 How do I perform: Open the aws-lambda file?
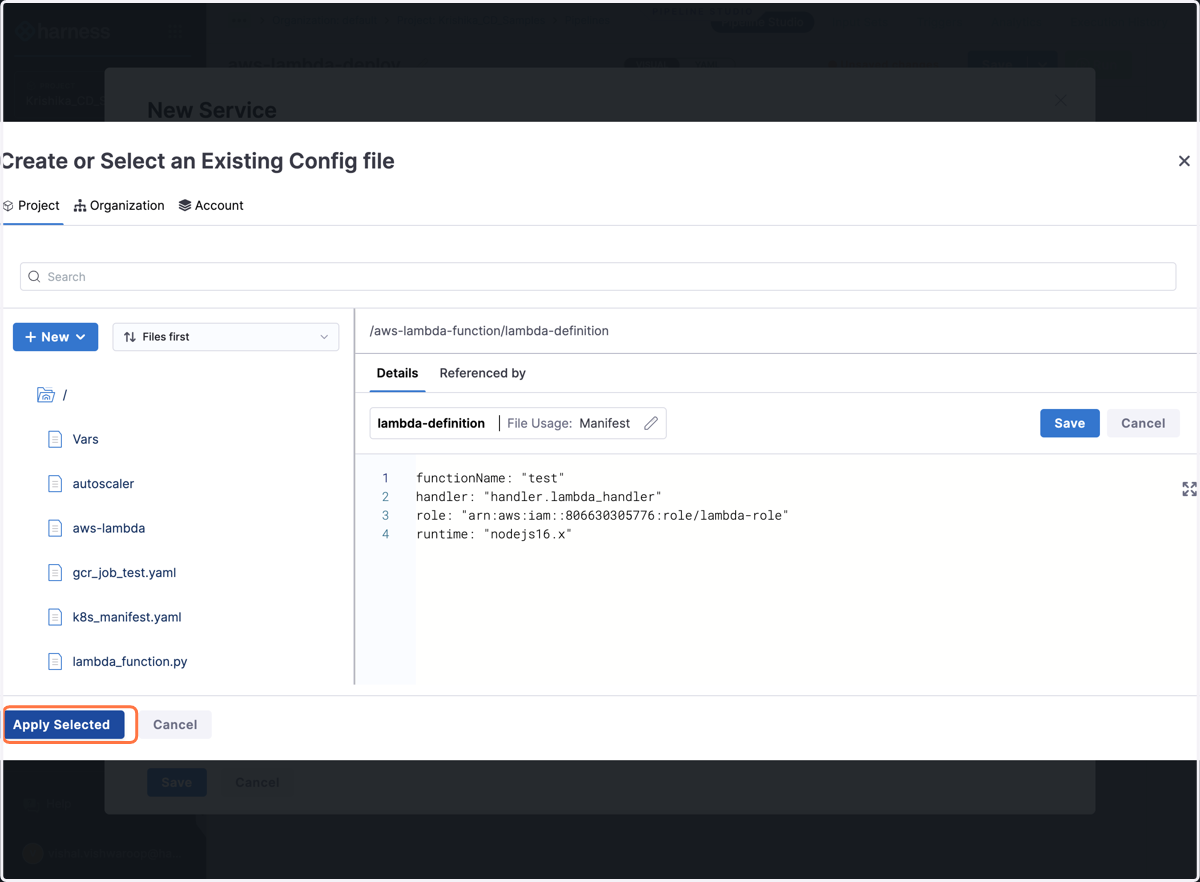[x=109, y=528]
